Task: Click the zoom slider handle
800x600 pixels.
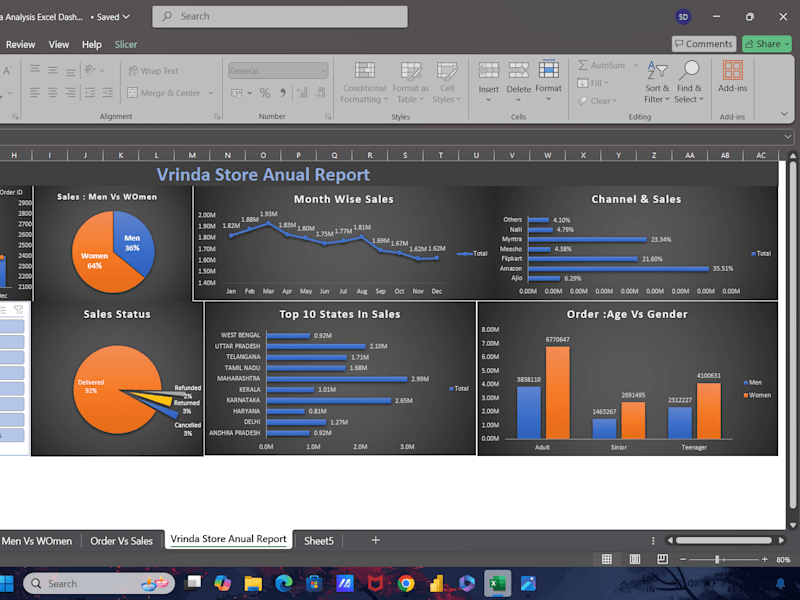Action: 717,560
